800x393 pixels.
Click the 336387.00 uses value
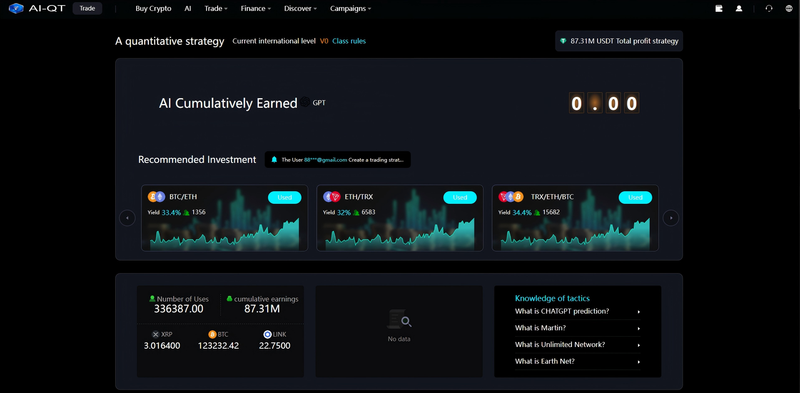[179, 309]
